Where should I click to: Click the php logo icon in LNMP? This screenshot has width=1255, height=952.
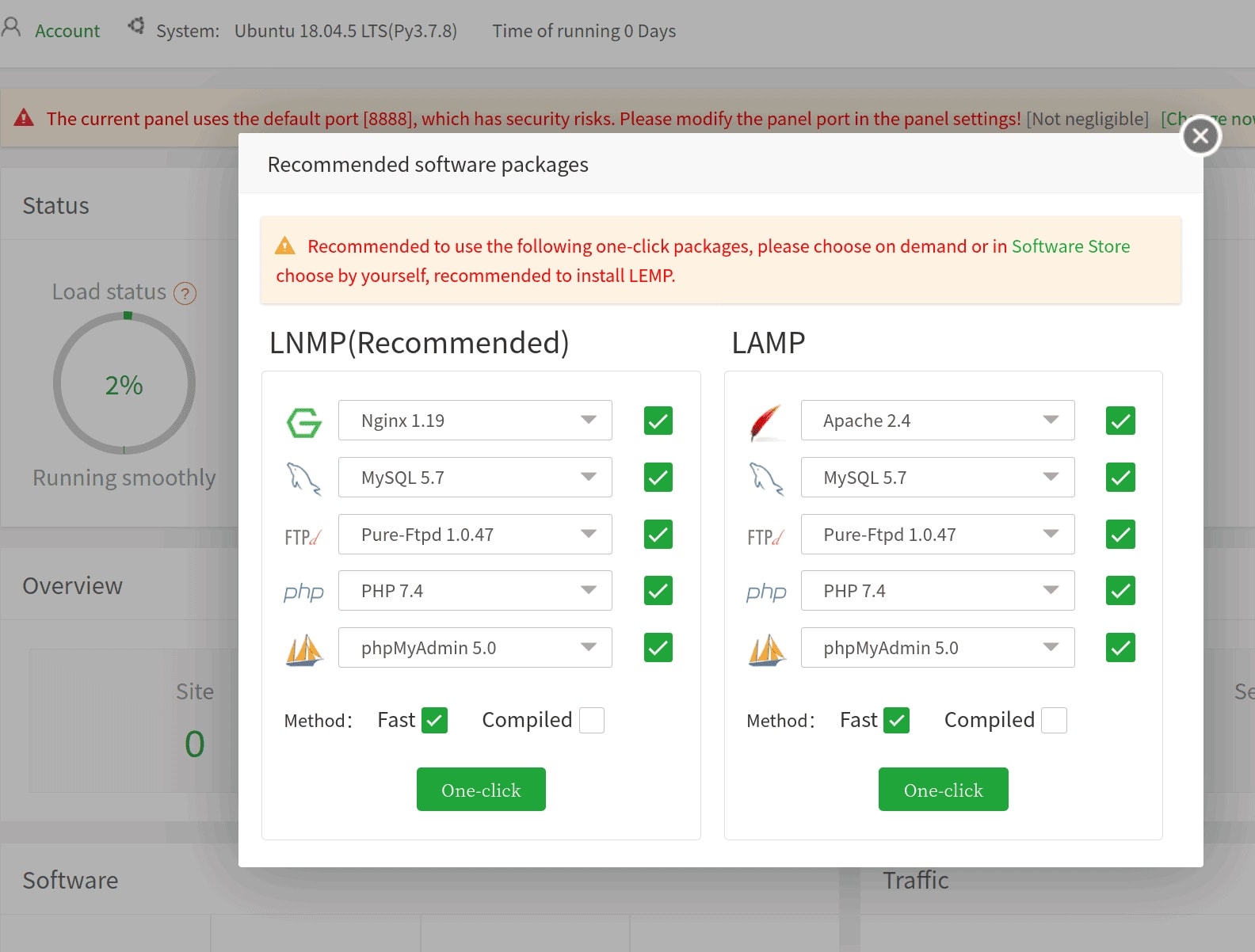point(303,592)
